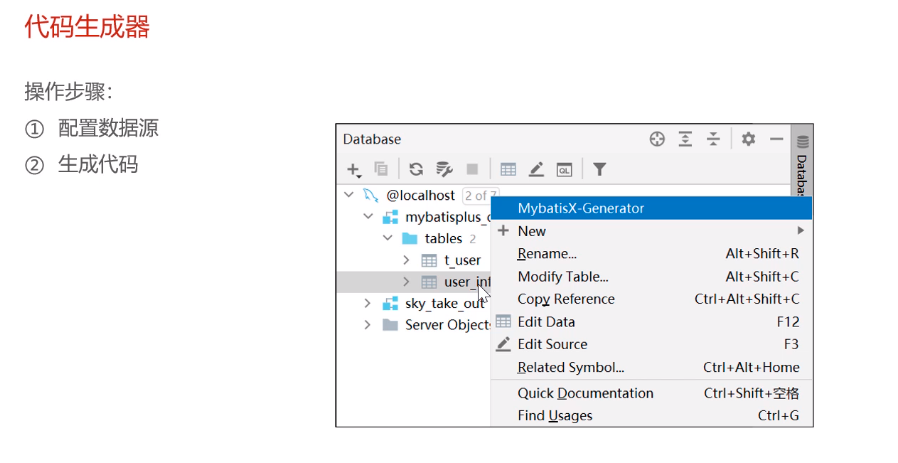This screenshot has width=898, height=463.
Task: Open Database panel settings gear
Action: [748, 139]
